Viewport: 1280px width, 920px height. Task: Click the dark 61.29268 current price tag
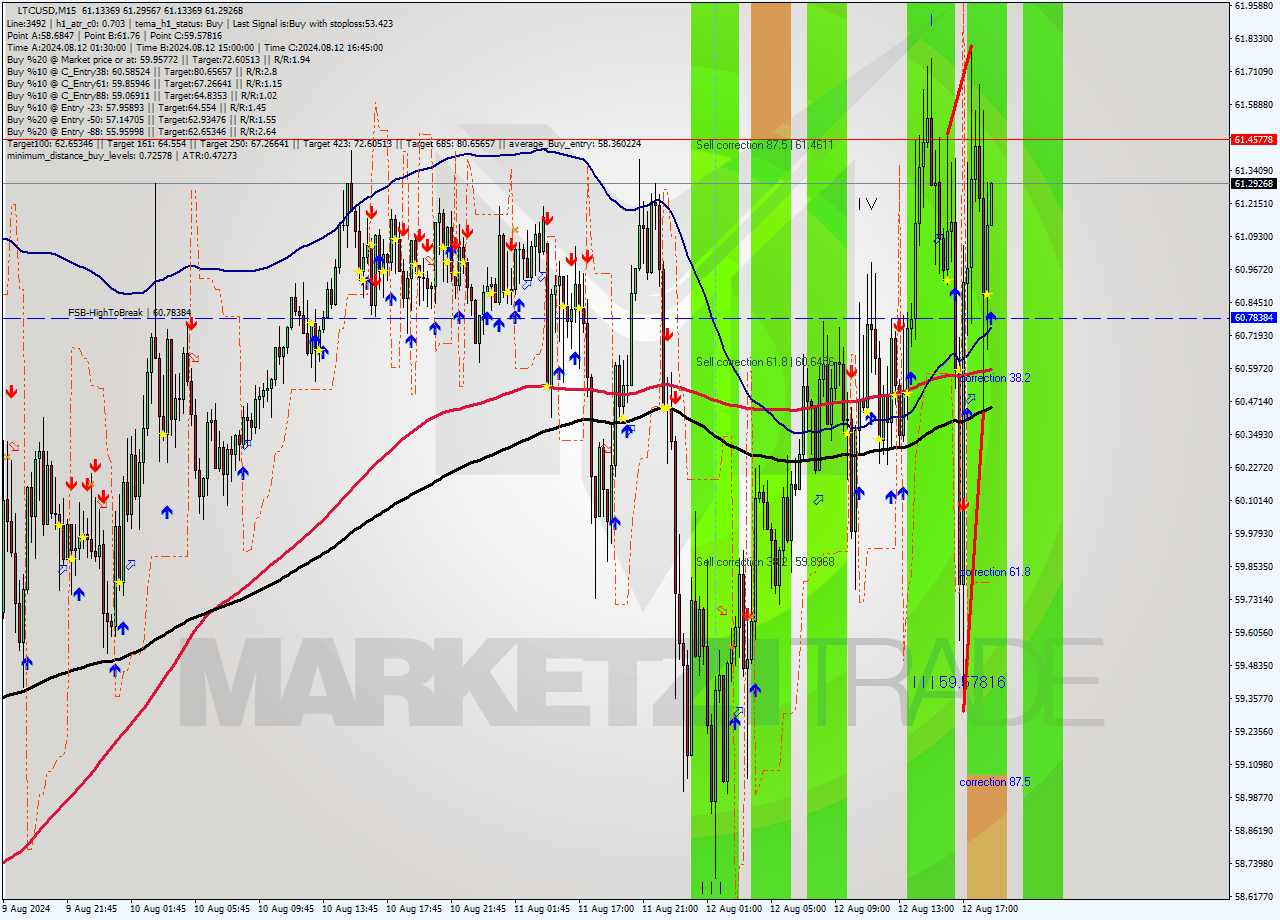(x=1254, y=184)
